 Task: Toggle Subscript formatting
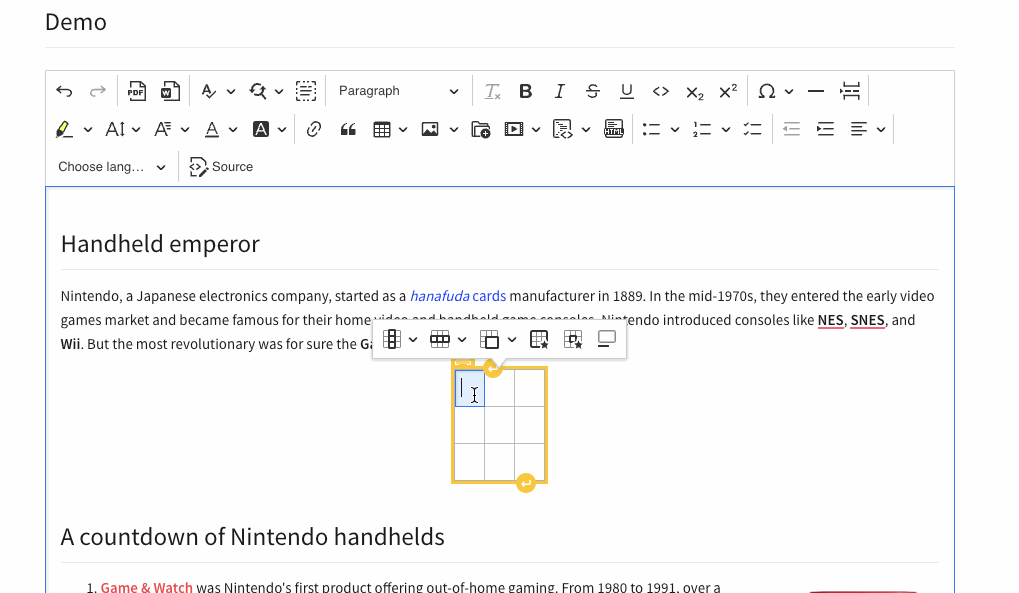pos(694,91)
